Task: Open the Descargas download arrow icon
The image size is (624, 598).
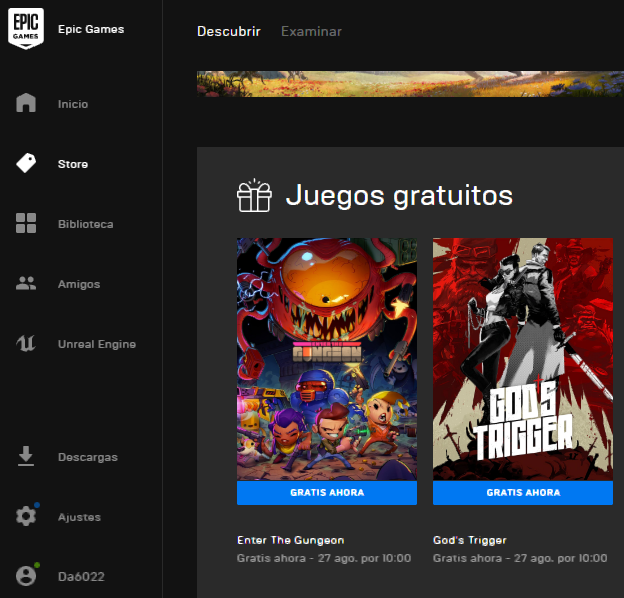Action: click(26, 456)
